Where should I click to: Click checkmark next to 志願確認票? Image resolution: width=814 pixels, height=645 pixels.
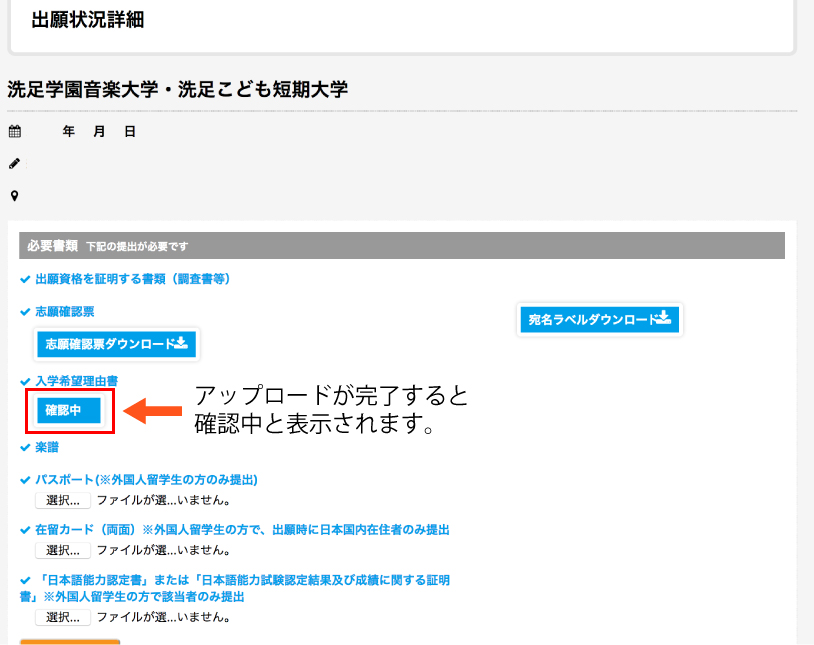tap(25, 312)
